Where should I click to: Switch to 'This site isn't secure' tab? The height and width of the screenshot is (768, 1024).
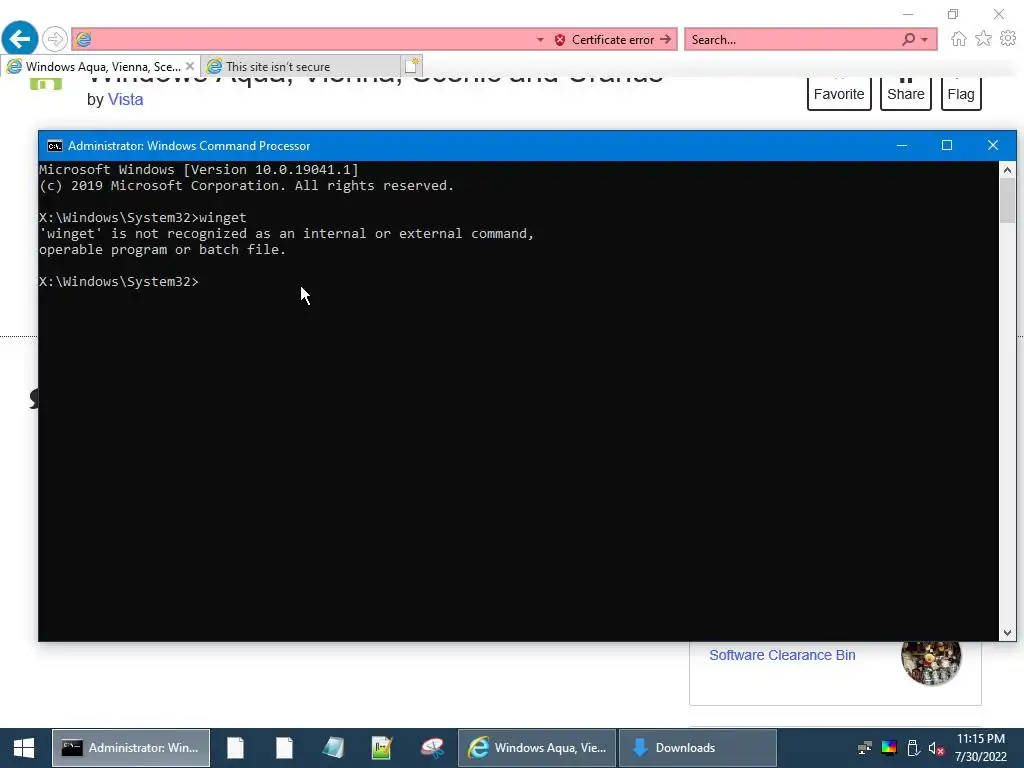coord(300,67)
